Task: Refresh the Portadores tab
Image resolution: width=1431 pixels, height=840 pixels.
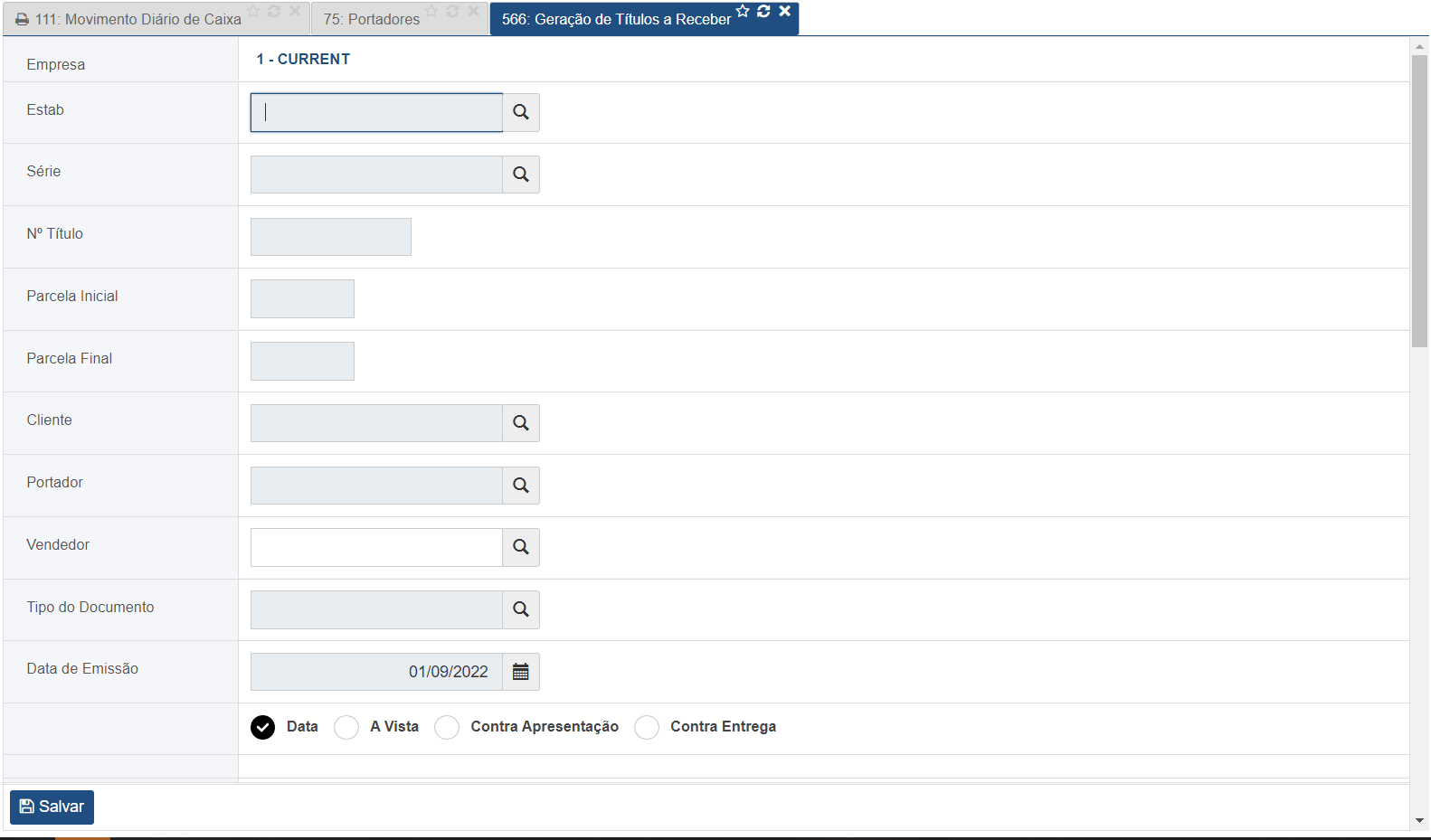Action: 452,11
